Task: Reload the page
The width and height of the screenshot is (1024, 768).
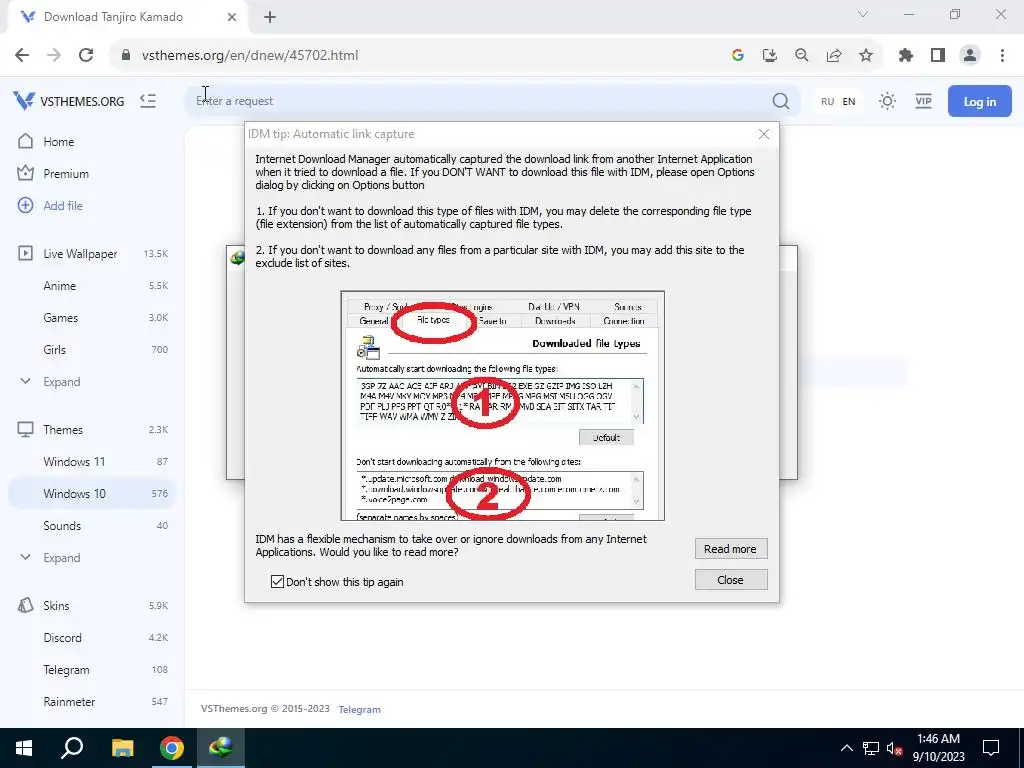Action: click(x=86, y=55)
